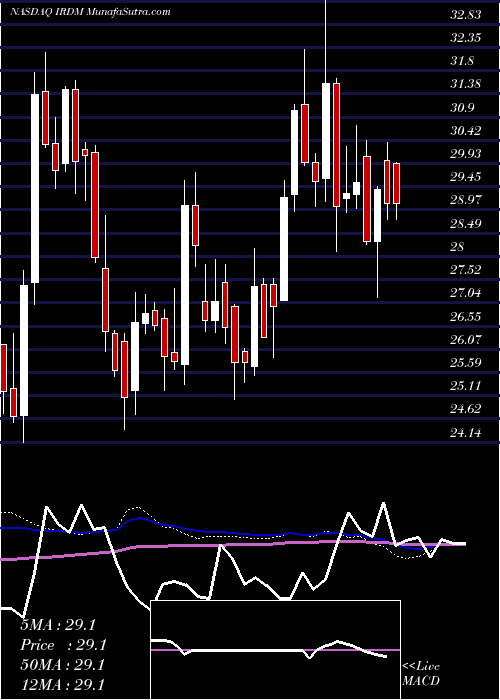Click the 32.35 price axis label
This screenshot has height=700, width=500.
click(x=466, y=38)
